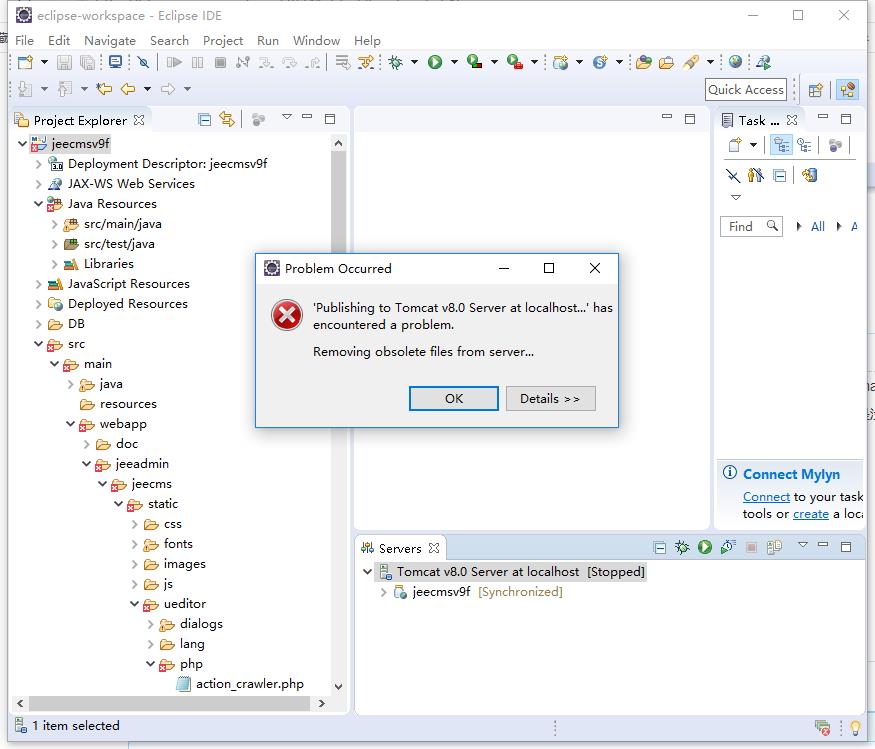Minimize the Servers view panel
875x749 pixels.
823,544
